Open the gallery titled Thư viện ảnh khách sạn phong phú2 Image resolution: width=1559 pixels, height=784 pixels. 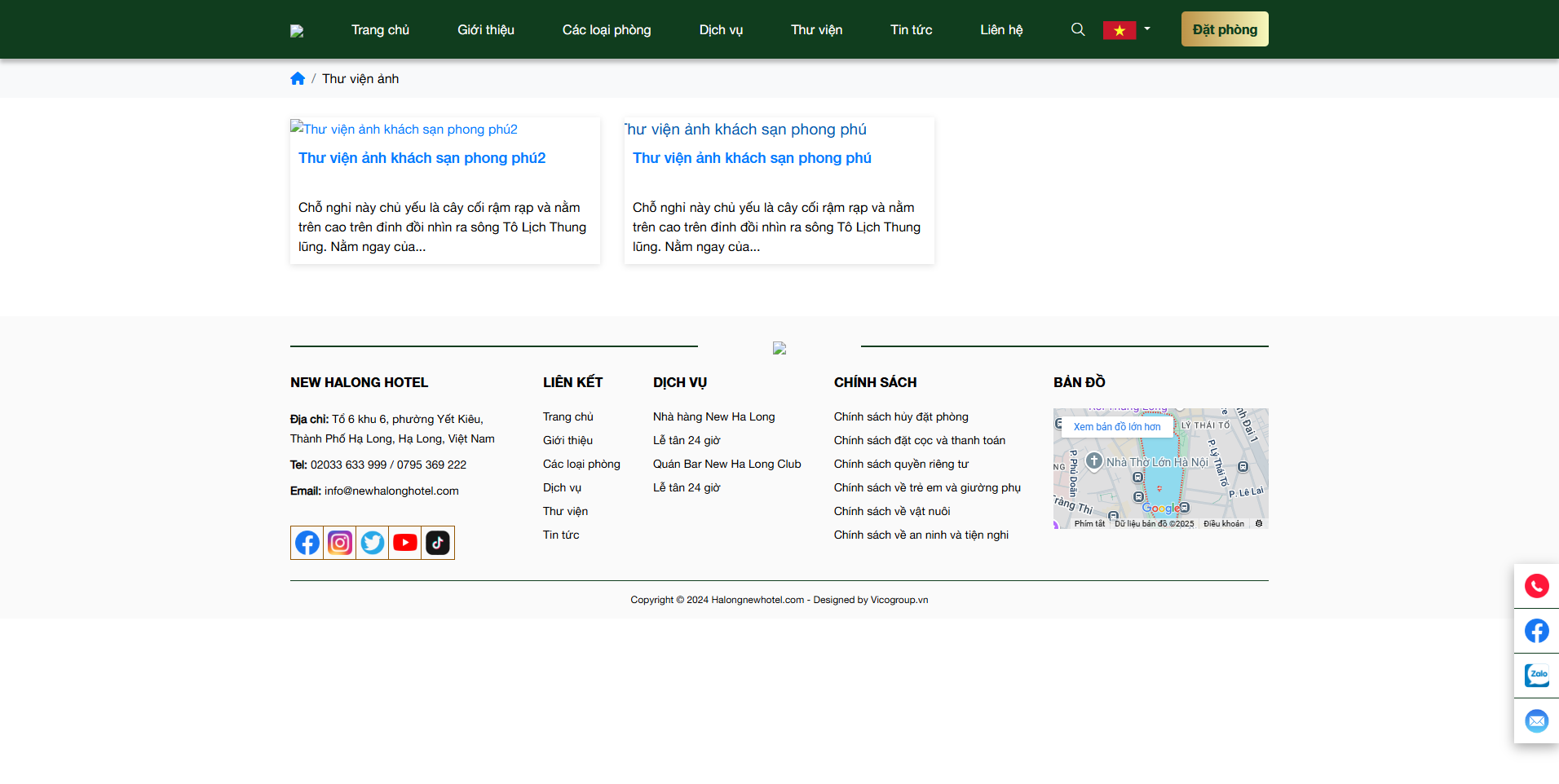coord(422,158)
